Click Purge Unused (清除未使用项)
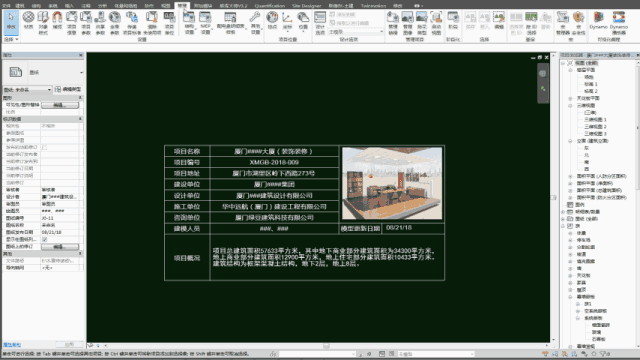This screenshot has width=640, height=360. point(151,22)
